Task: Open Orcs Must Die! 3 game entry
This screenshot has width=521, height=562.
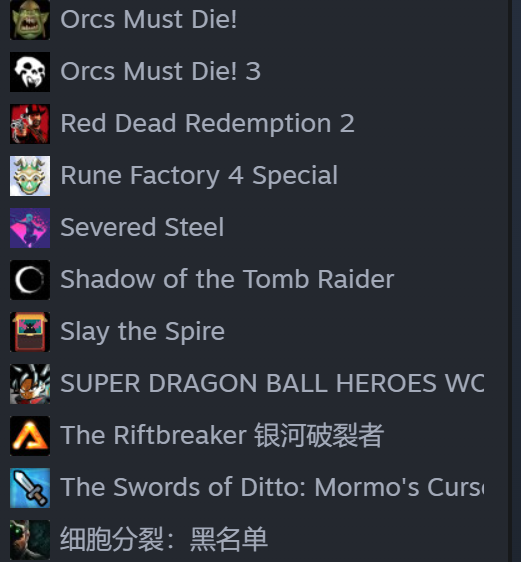Action: 160,71
